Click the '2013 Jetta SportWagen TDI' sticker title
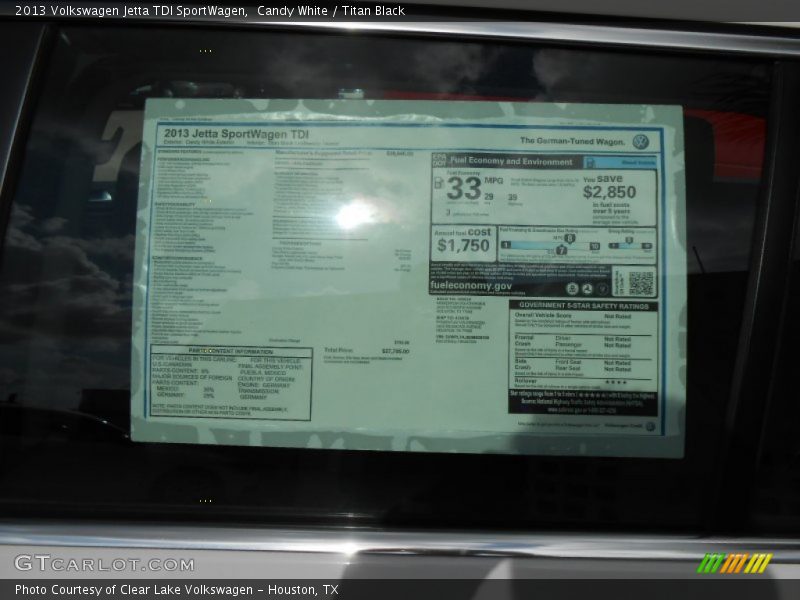This screenshot has height=600, width=800. tap(236, 134)
